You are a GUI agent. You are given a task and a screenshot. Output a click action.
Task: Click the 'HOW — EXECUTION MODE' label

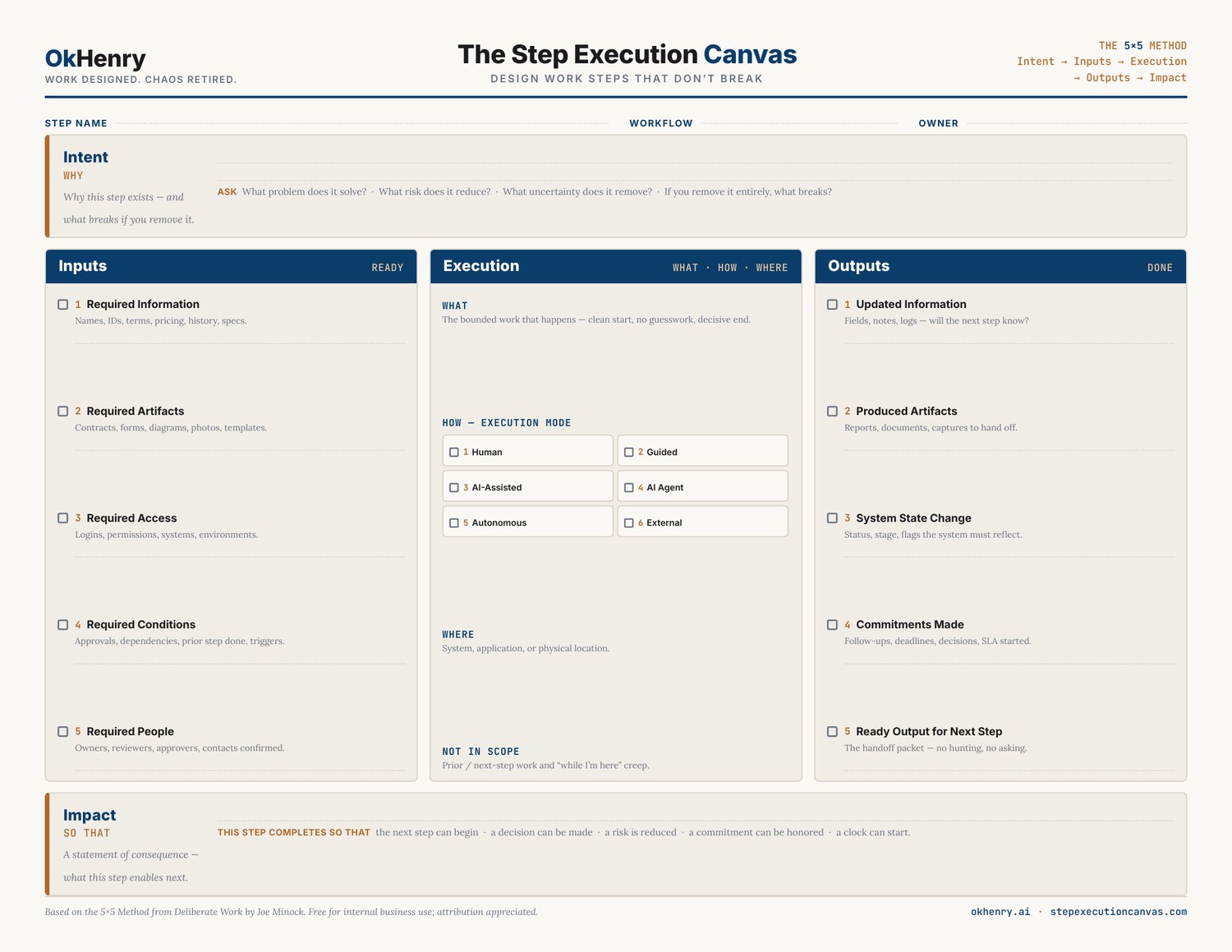click(x=507, y=423)
